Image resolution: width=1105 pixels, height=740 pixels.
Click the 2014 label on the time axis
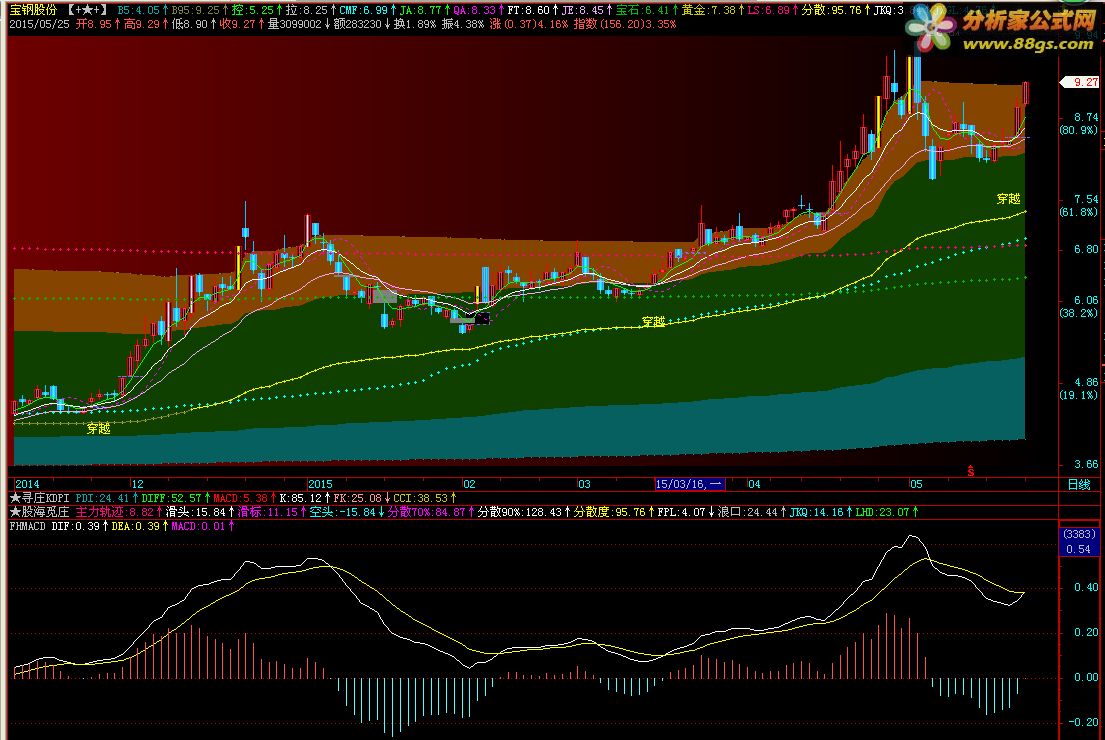pos(27,484)
